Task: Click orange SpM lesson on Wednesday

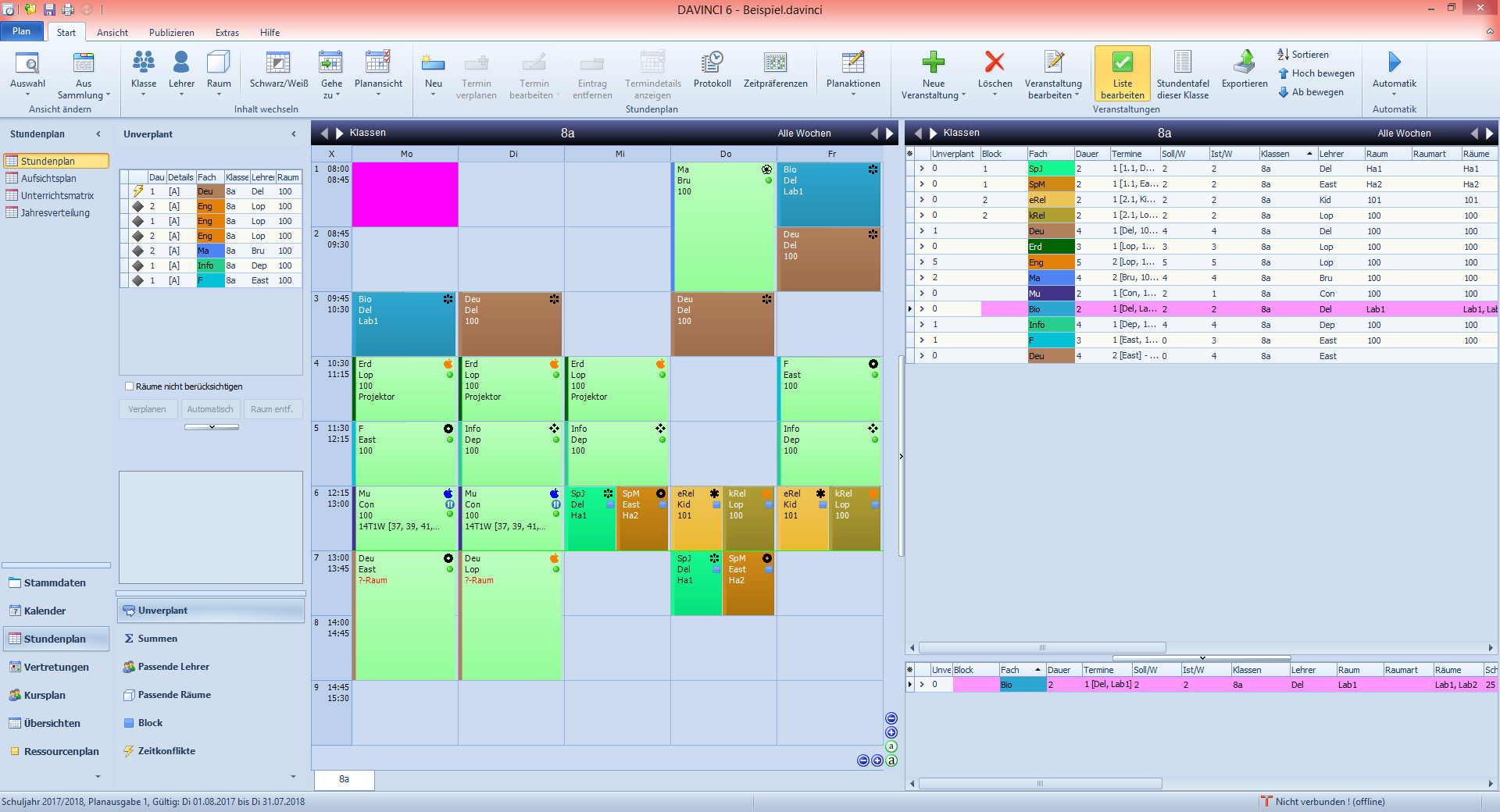Action: pos(642,519)
